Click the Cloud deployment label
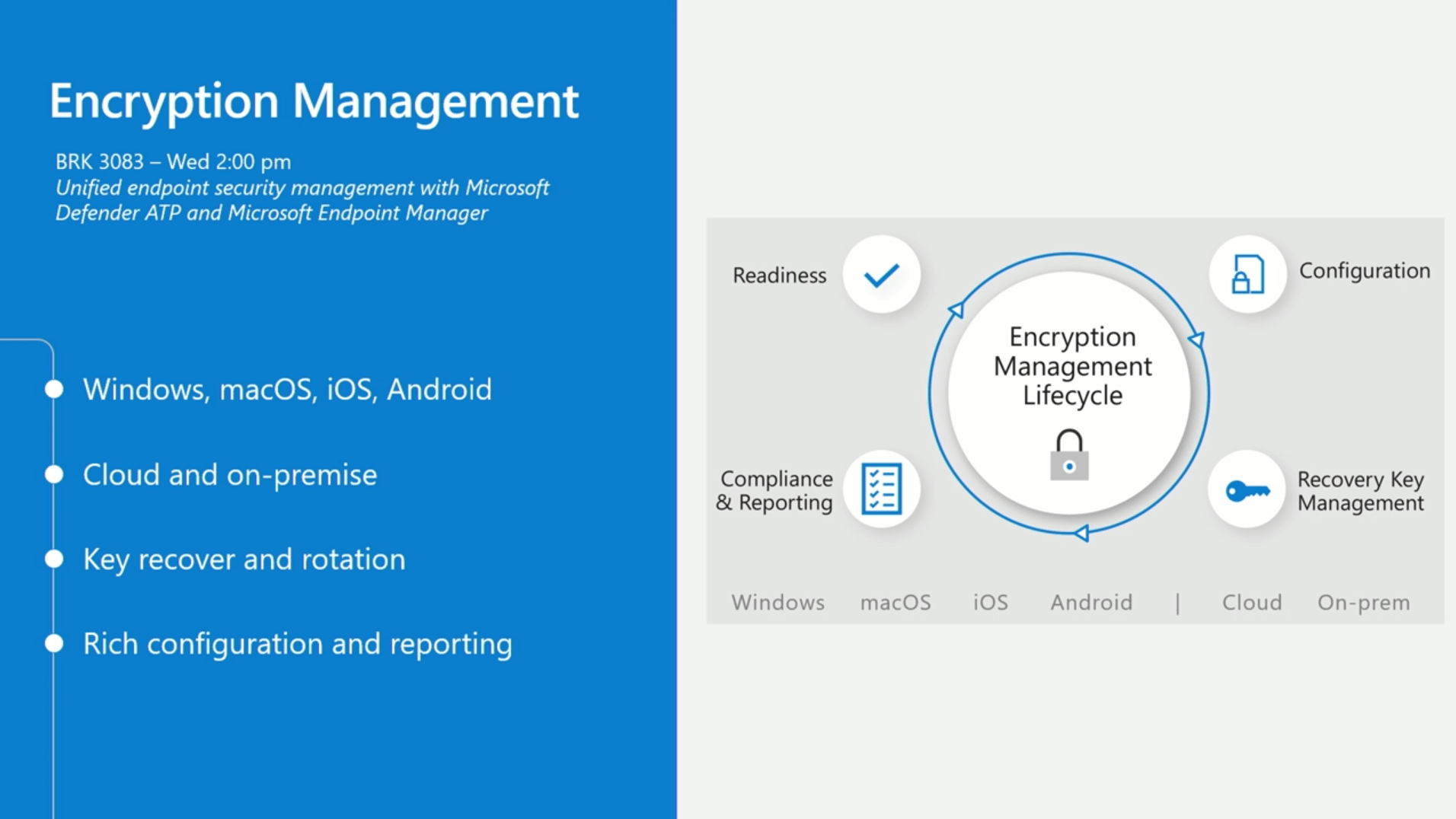The width and height of the screenshot is (1456, 819). pyautogui.click(x=1252, y=602)
